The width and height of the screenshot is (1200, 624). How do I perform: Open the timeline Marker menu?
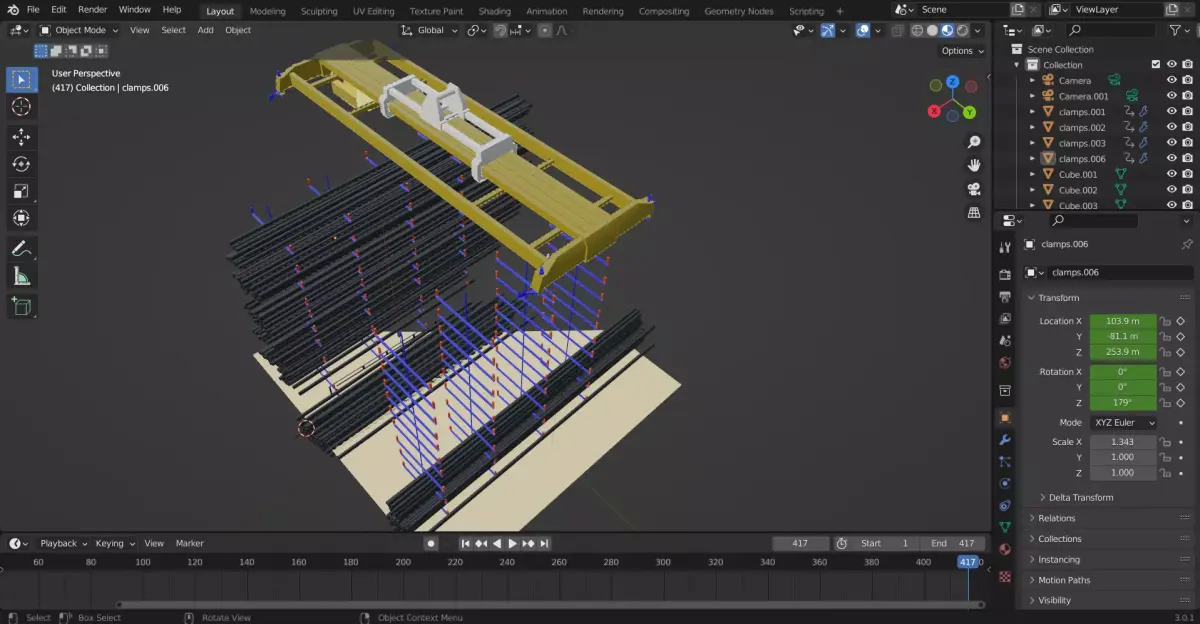(x=190, y=543)
